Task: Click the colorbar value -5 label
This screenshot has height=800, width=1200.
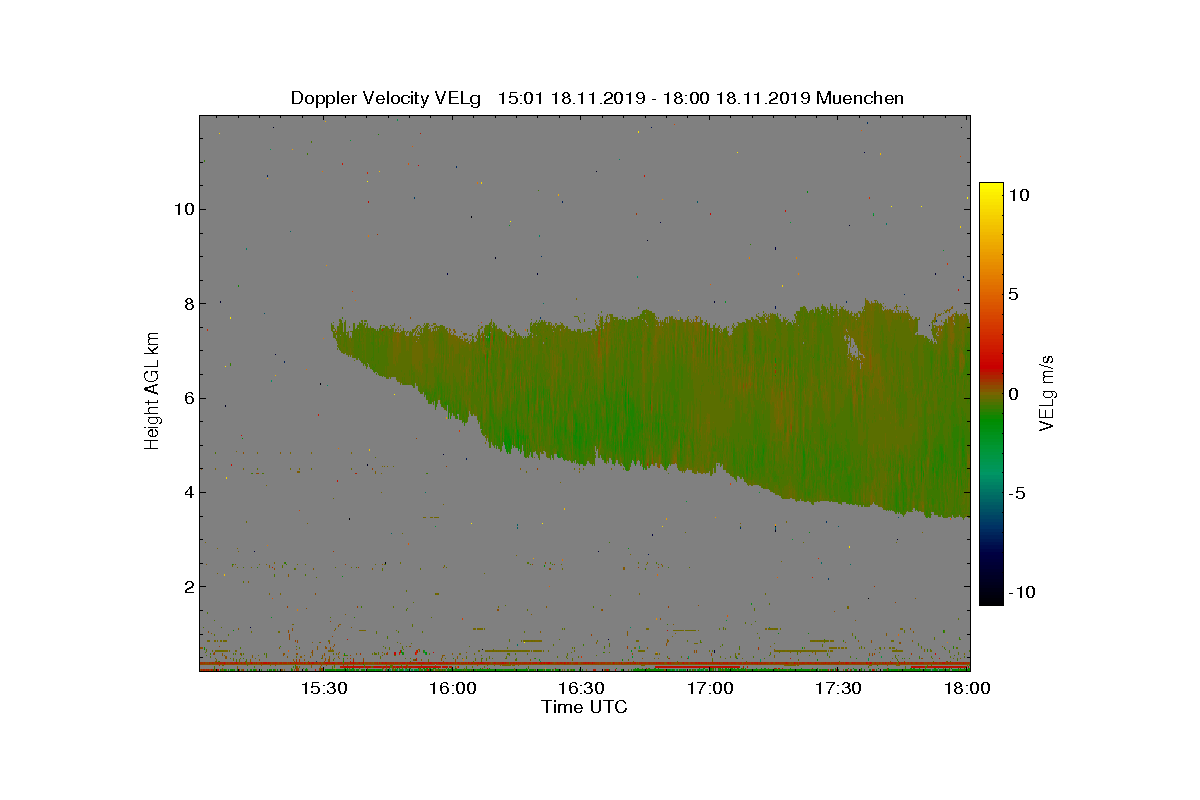Action: click(1017, 493)
